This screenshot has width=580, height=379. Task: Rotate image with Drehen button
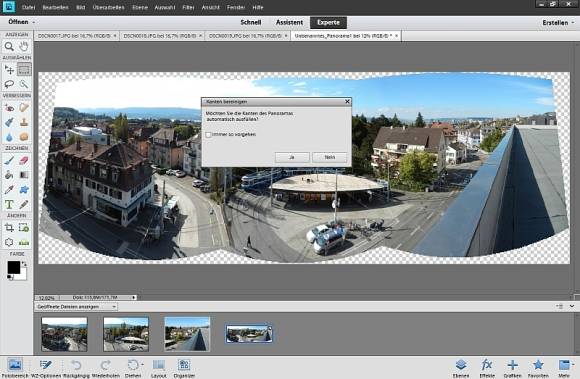tap(132, 368)
